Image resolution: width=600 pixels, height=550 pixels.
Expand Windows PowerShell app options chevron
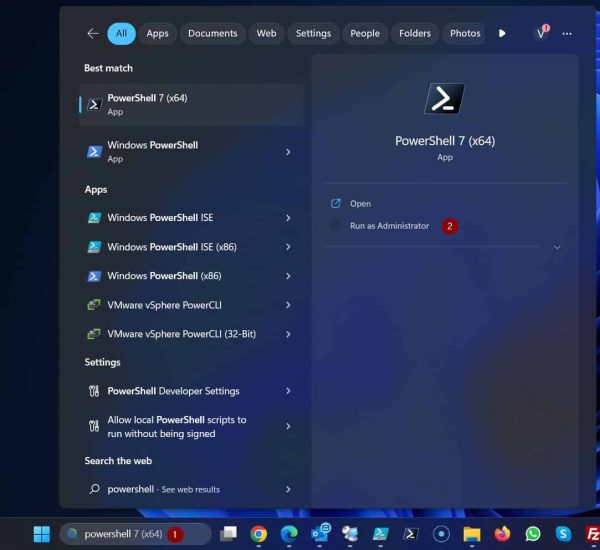point(288,152)
